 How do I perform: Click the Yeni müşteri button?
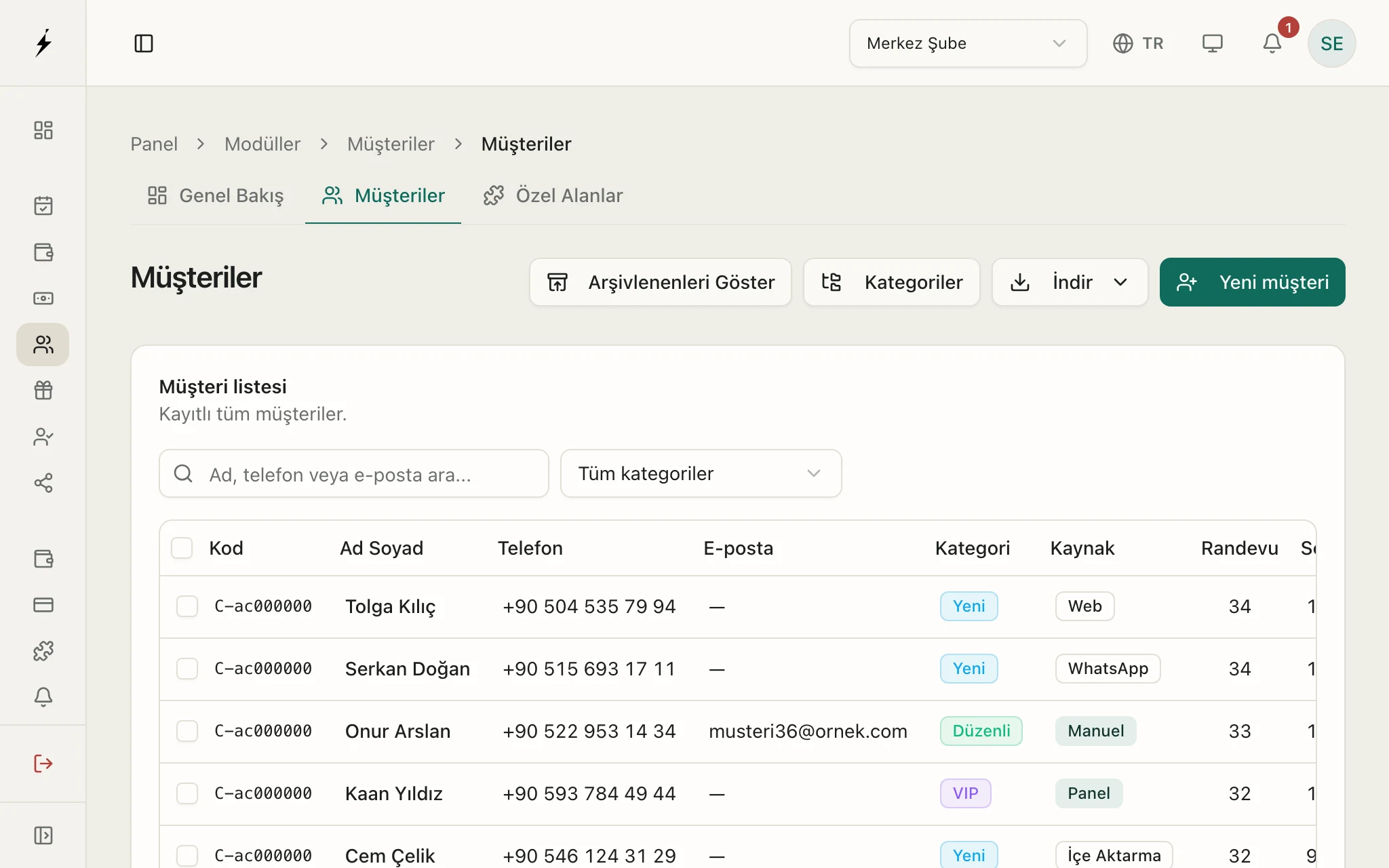click(1252, 282)
